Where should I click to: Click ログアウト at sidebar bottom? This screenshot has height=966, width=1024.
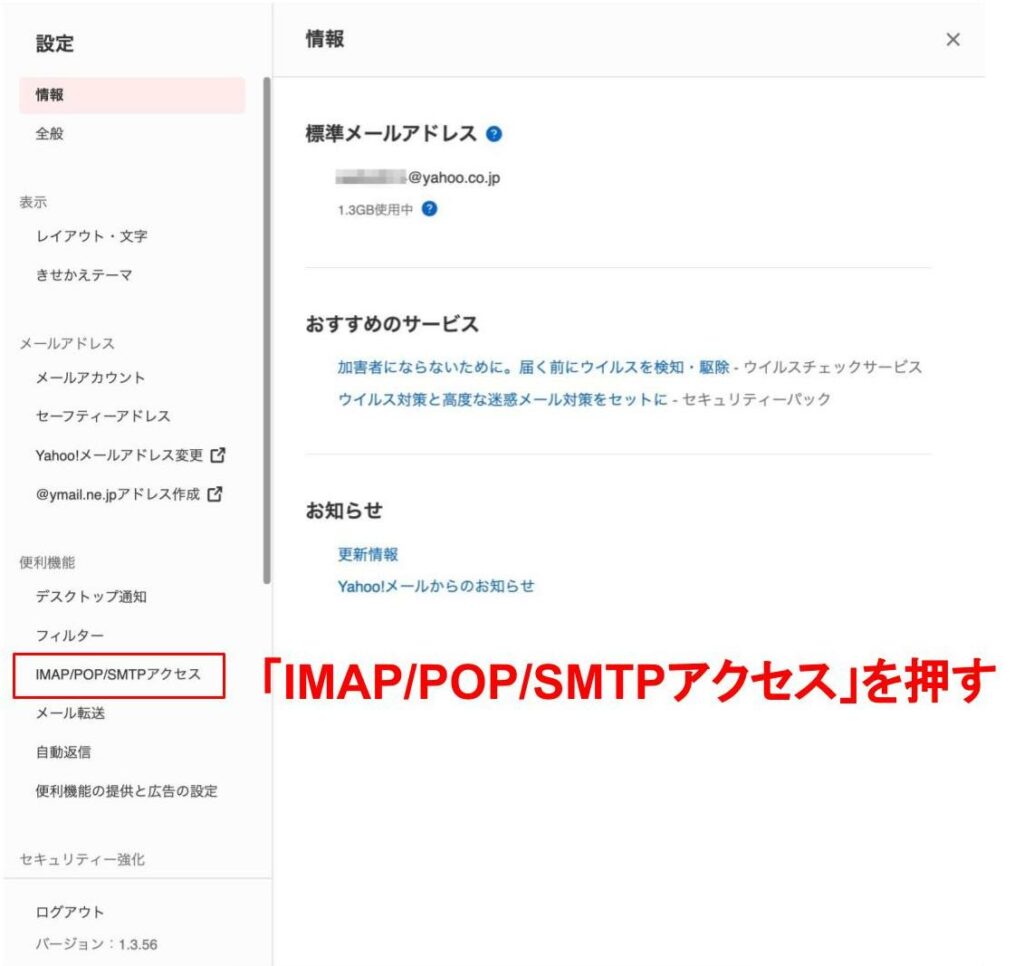(x=70, y=912)
